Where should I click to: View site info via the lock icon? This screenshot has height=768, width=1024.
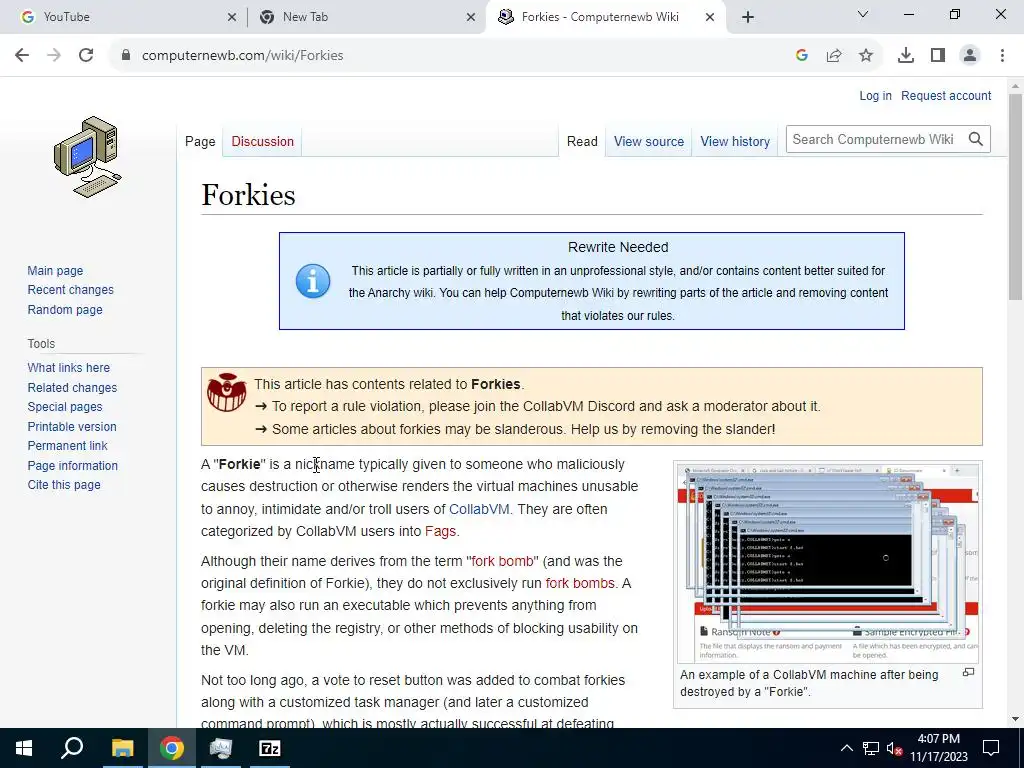point(125,56)
